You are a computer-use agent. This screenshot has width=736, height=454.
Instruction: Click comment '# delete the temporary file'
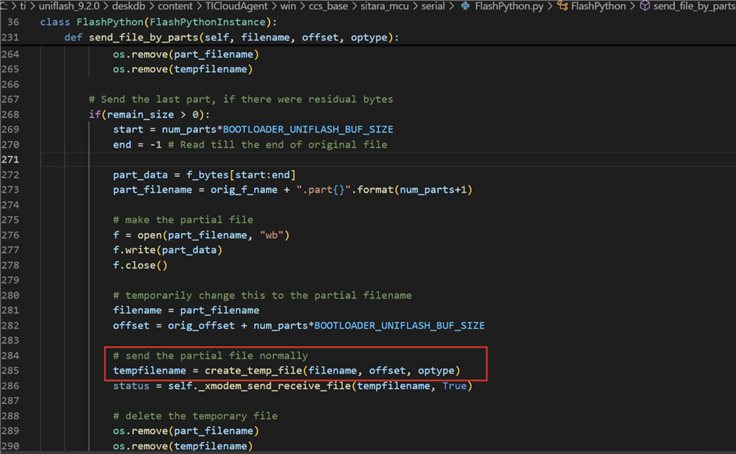coord(195,416)
